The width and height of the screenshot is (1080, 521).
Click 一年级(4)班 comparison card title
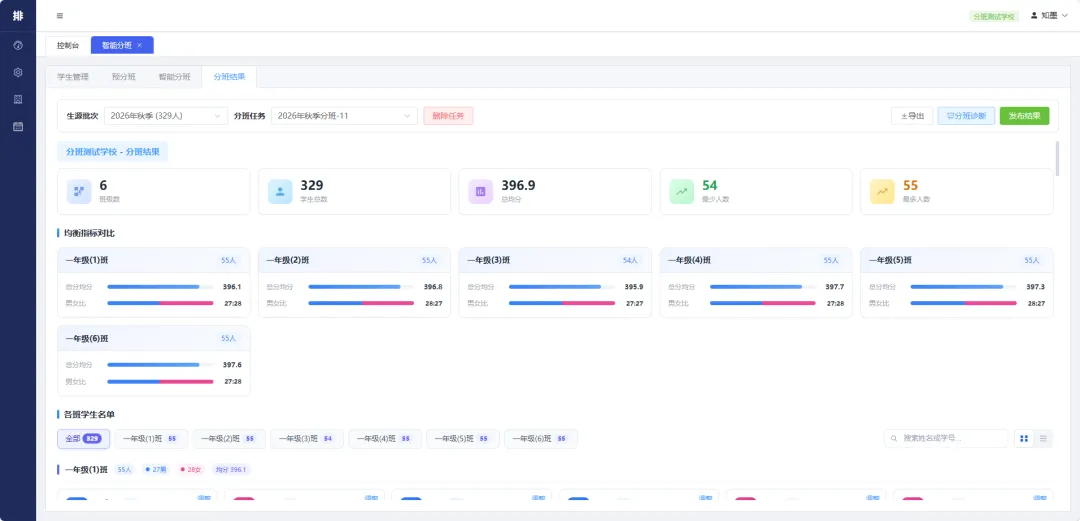coord(689,260)
